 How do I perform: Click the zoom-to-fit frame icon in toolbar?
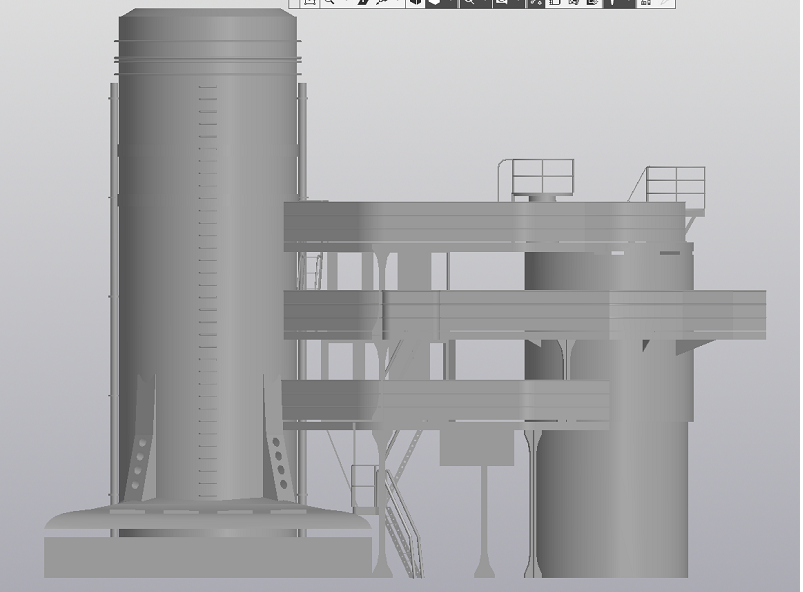pyautogui.click(x=310, y=3)
